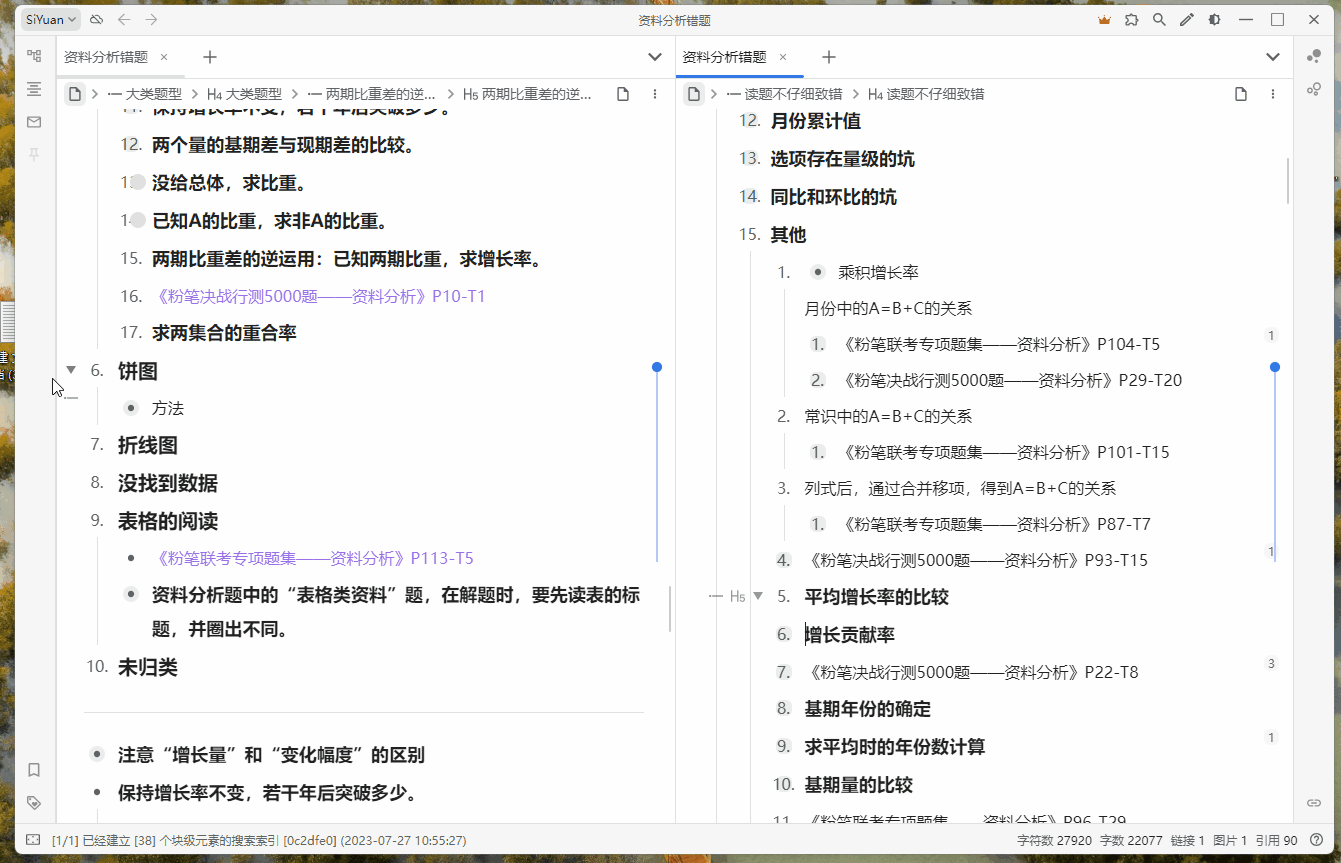Open the tags panel icon
1341x863 pixels.
(x=34, y=802)
